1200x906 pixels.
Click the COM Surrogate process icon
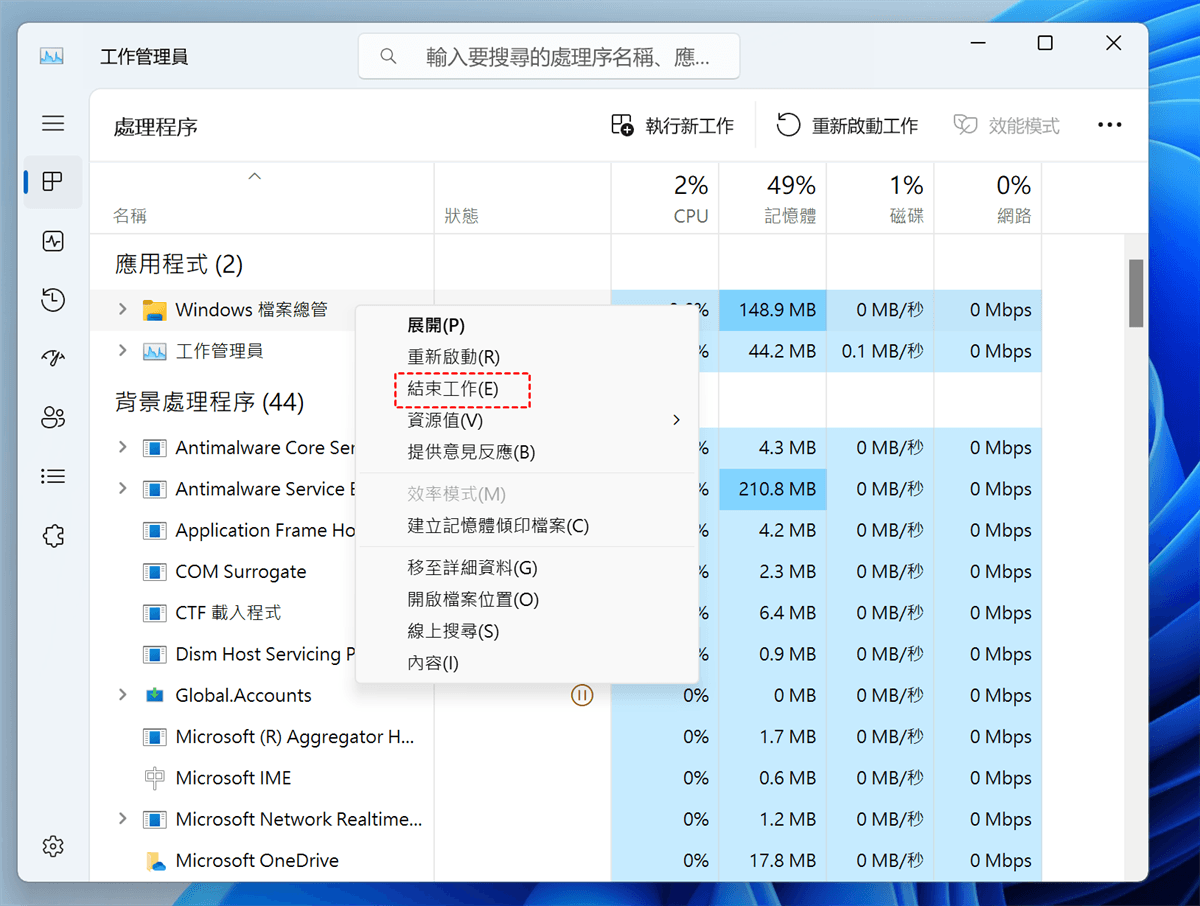[x=154, y=572]
